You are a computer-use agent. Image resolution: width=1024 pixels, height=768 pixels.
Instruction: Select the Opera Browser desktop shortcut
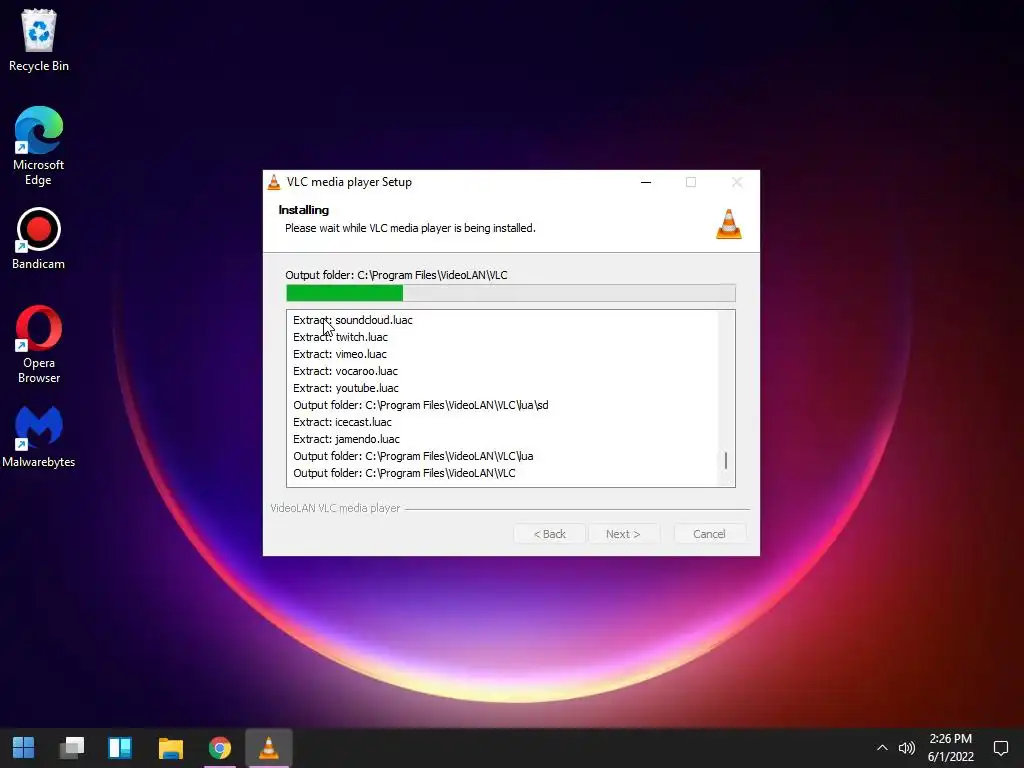pos(39,344)
